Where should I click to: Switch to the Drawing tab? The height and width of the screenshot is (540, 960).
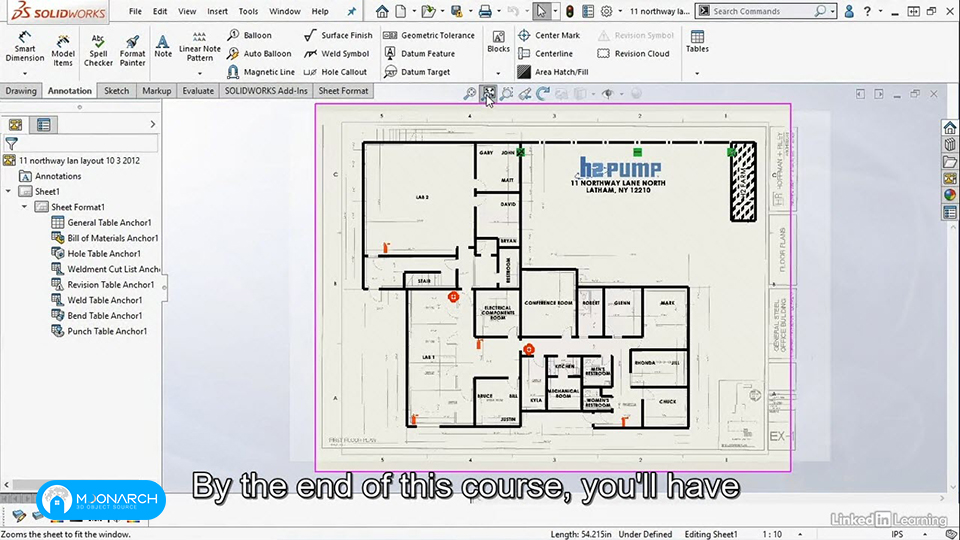click(21, 91)
